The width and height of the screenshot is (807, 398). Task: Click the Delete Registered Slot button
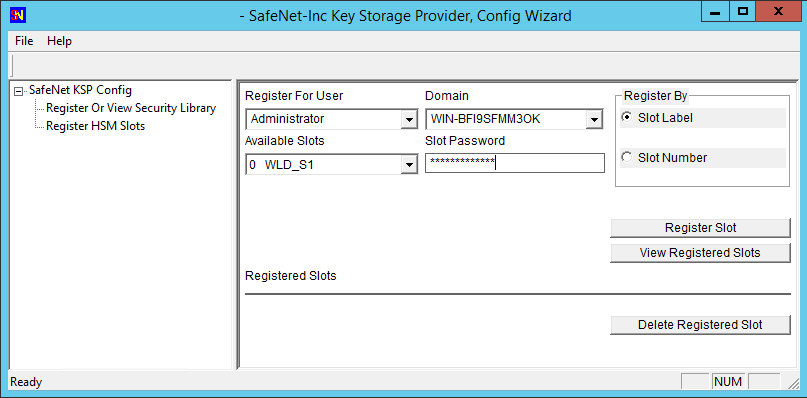(x=700, y=325)
